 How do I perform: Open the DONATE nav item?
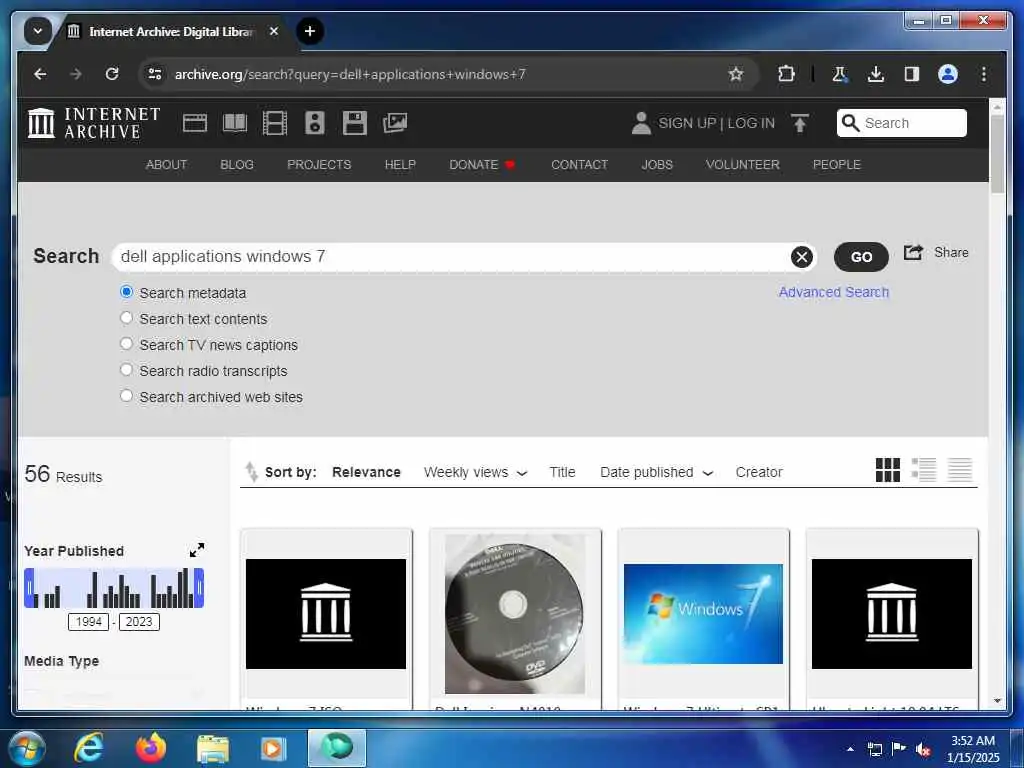click(483, 165)
